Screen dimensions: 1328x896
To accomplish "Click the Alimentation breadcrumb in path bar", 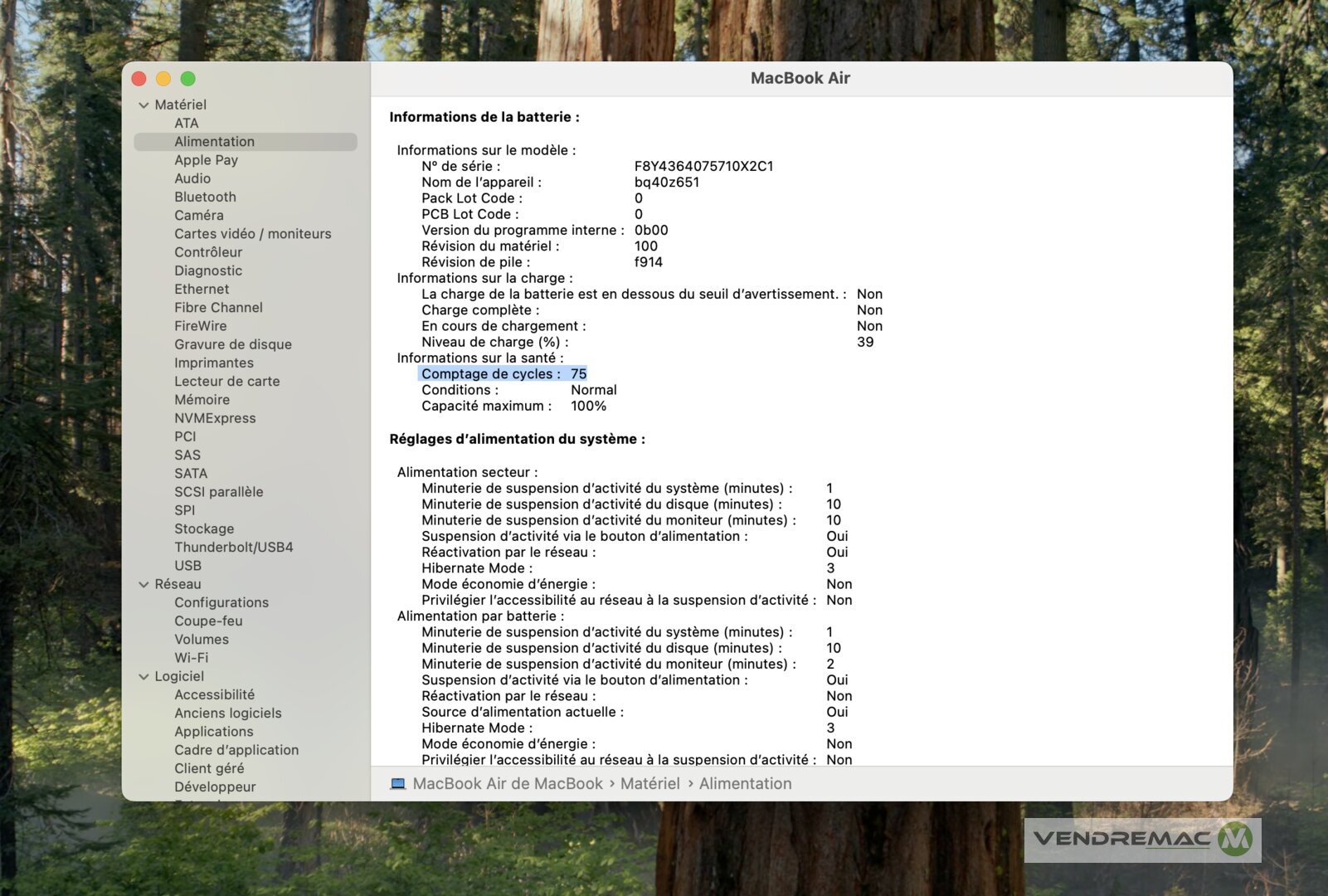I will pyautogui.click(x=745, y=784).
